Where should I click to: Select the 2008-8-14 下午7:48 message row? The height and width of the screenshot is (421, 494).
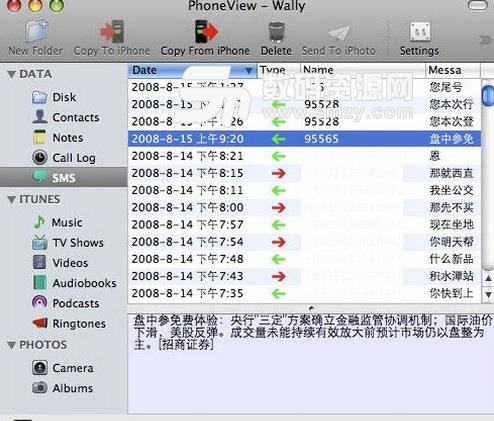click(x=304, y=259)
